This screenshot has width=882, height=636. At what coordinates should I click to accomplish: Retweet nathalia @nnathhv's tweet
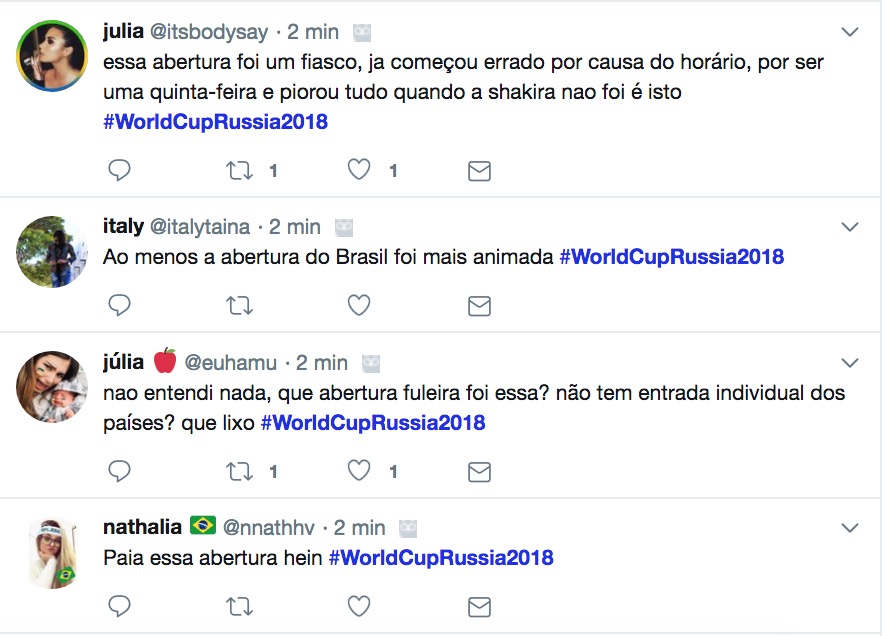point(240,605)
